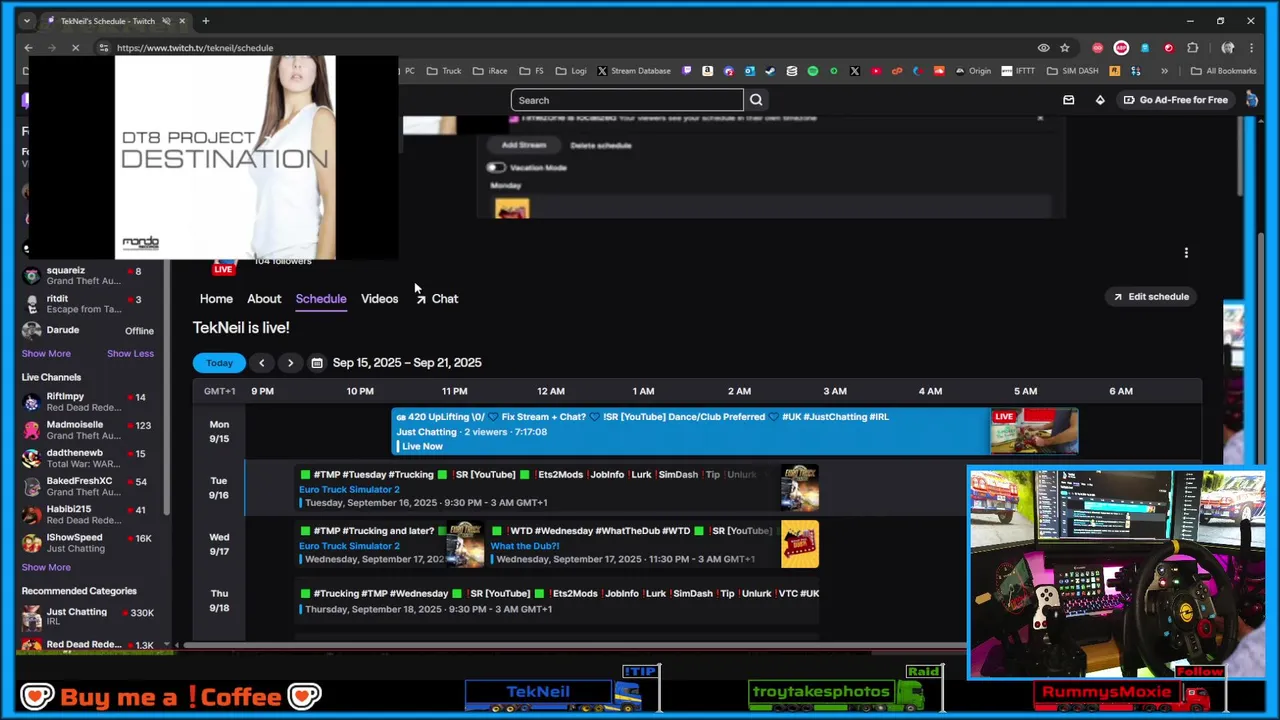Click Add Stream button

[524, 145]
